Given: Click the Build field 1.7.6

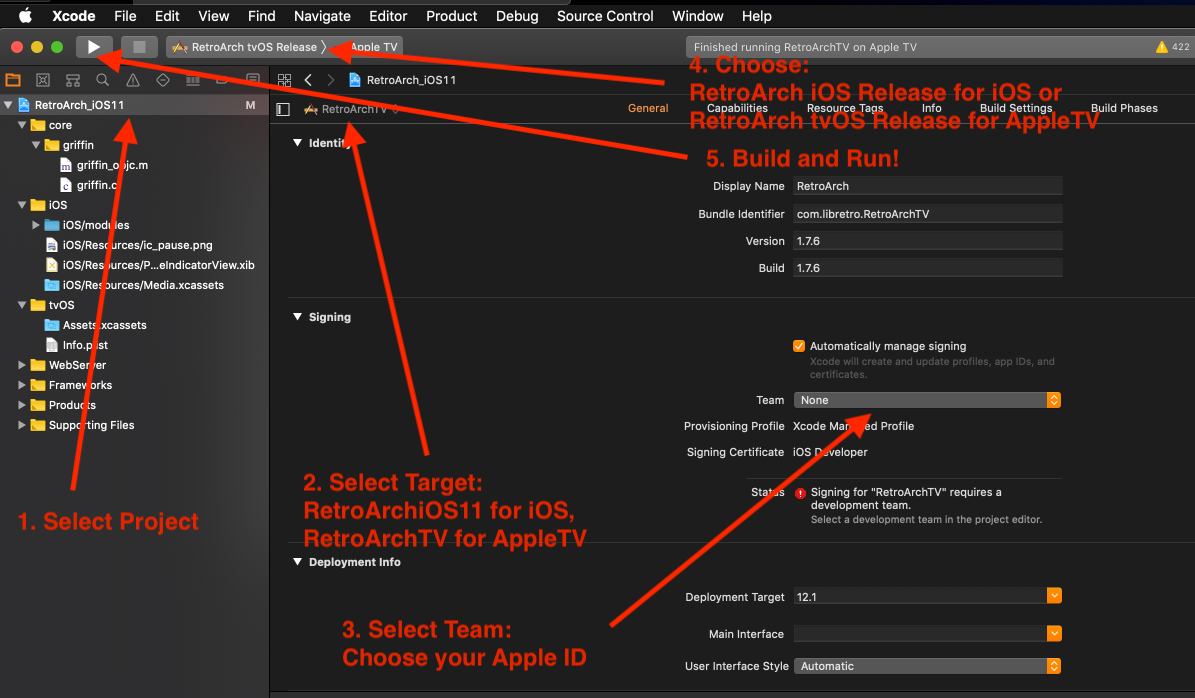Looking at the screenshot, I should [927, 268].
